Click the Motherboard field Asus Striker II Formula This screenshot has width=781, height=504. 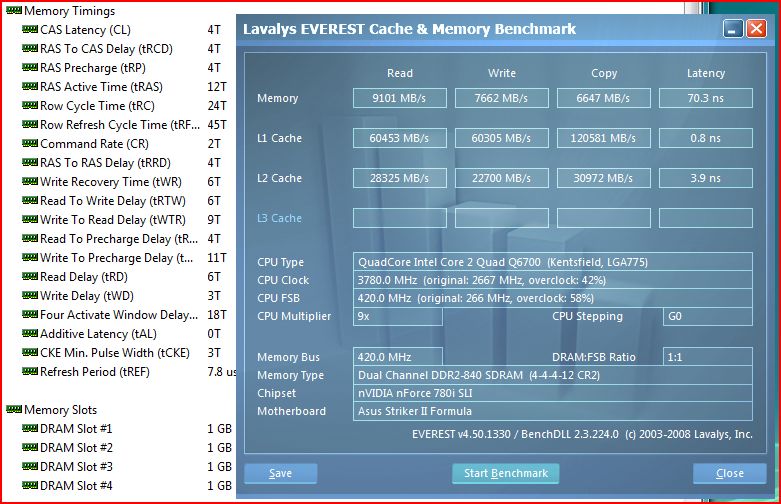click(x=553, y=411)
